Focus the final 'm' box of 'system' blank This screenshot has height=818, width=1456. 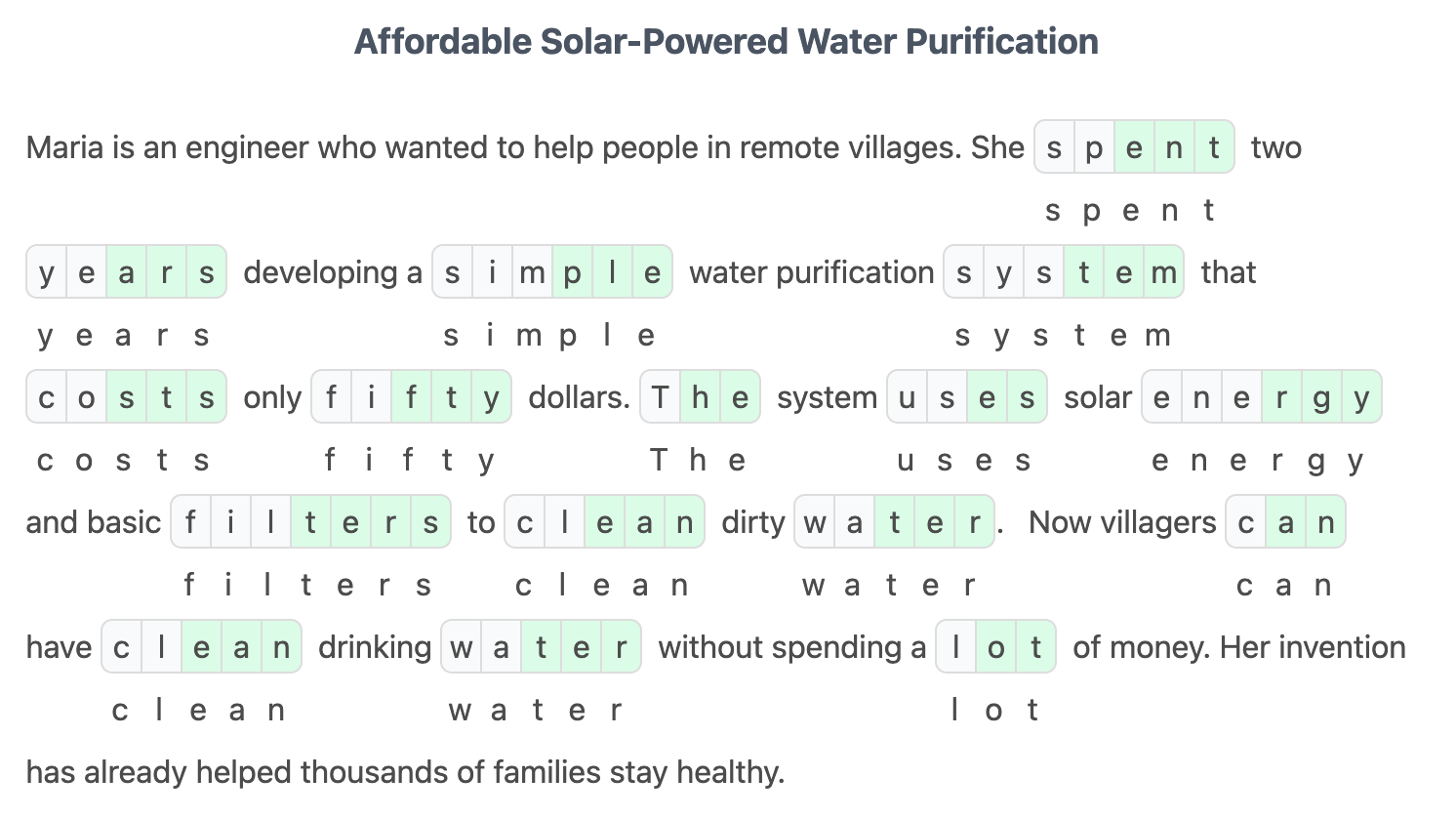(x=1163, y=272)
